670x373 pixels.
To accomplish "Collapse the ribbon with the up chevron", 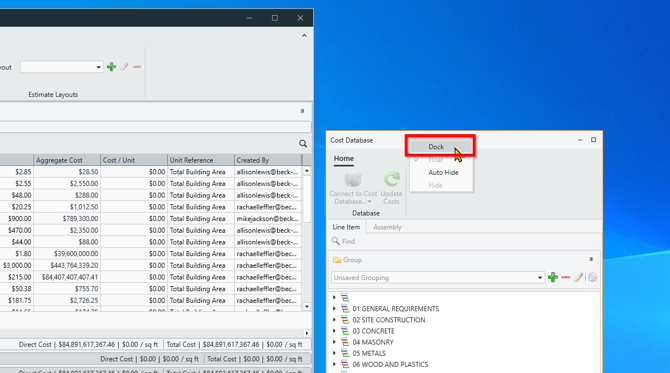I will [304, 35].
